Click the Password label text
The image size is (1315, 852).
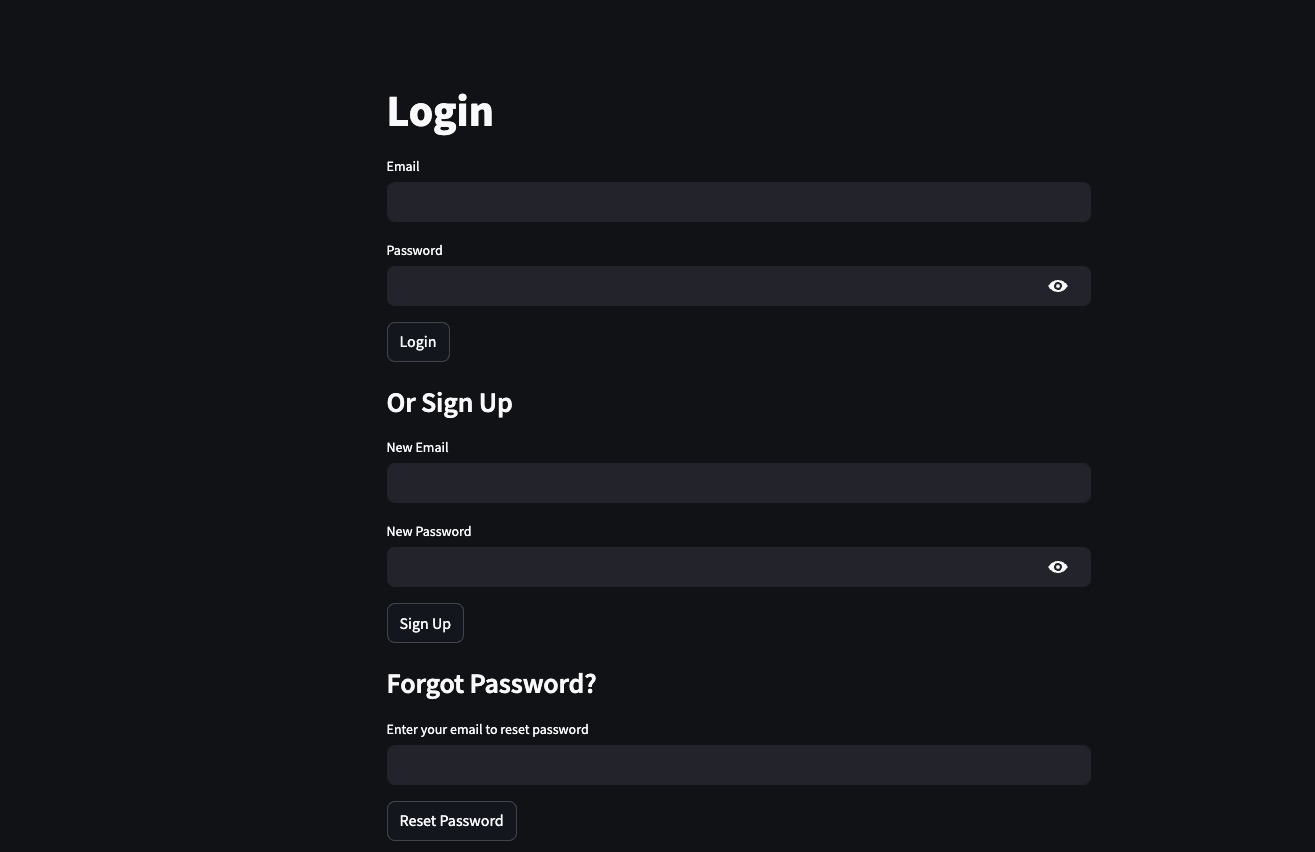tap(414, 250)
